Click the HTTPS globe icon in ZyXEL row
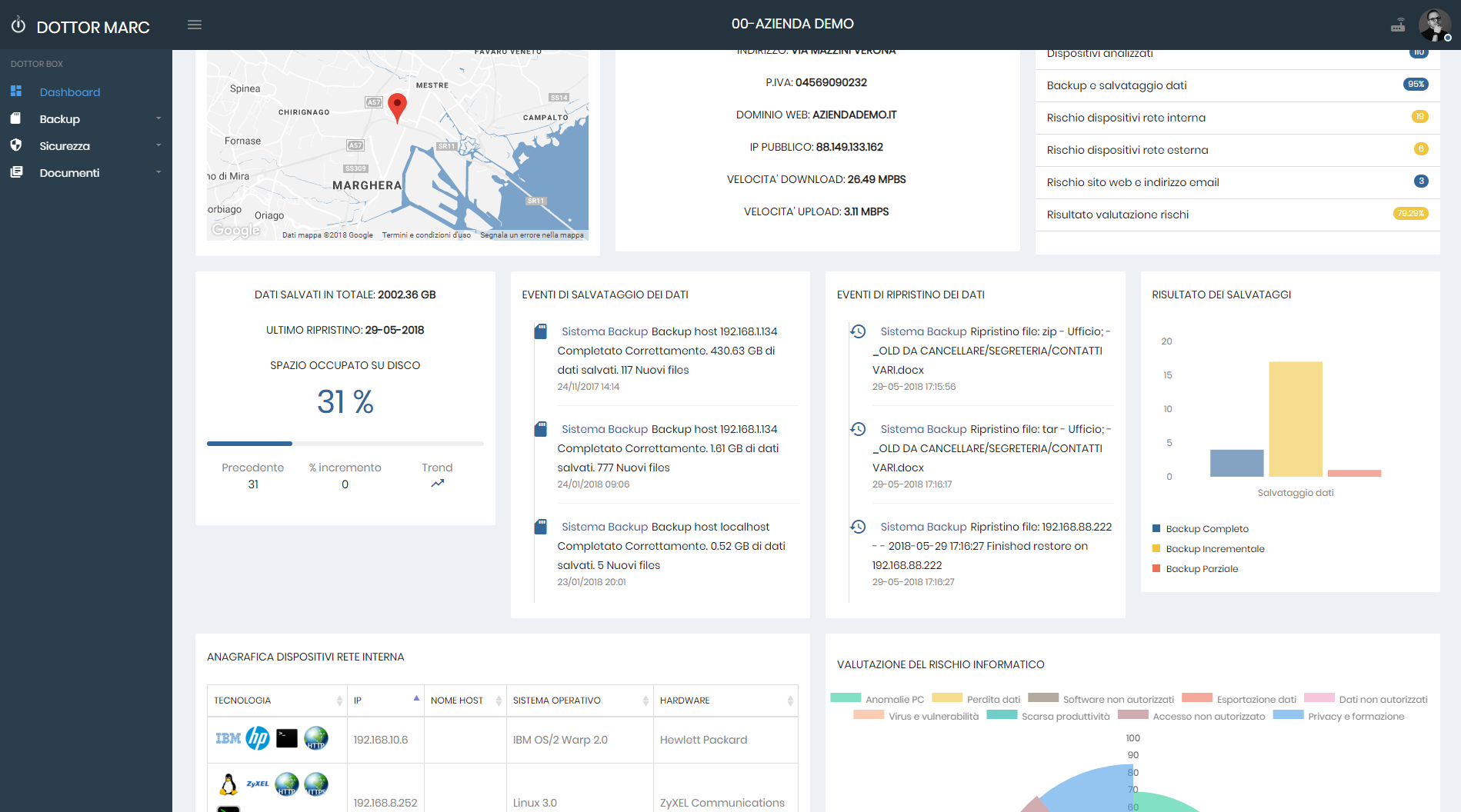 [x=316, y=784]
